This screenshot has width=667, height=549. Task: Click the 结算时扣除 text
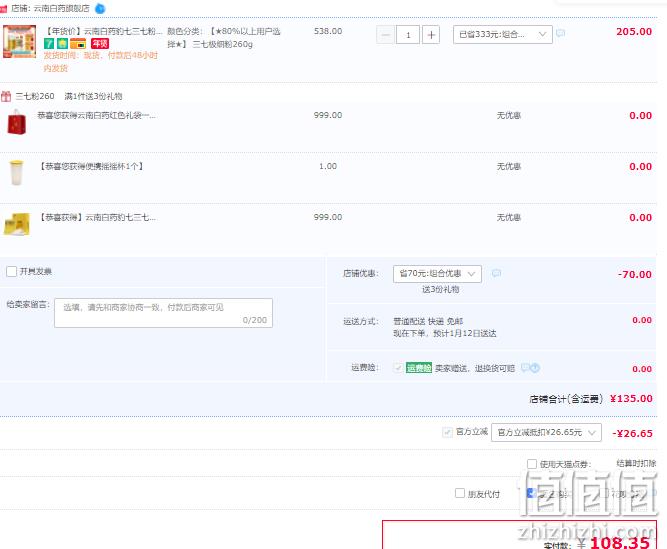click(x=636, y=463)
